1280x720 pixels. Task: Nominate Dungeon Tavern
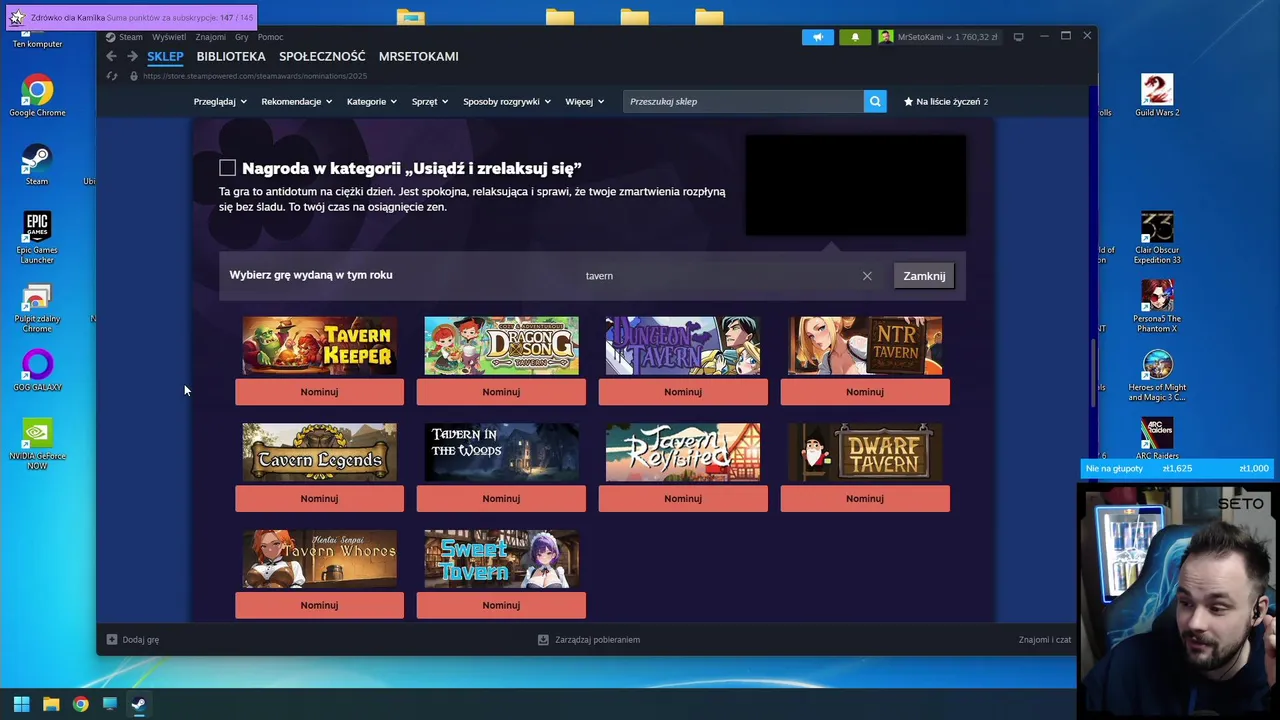(x=683, y=392)
